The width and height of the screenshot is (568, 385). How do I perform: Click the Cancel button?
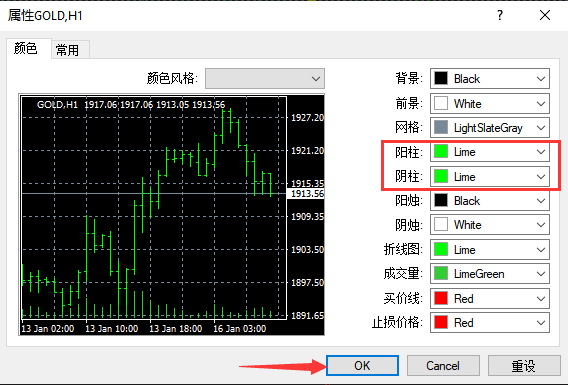pyautogui.click(x=443, y=365)
